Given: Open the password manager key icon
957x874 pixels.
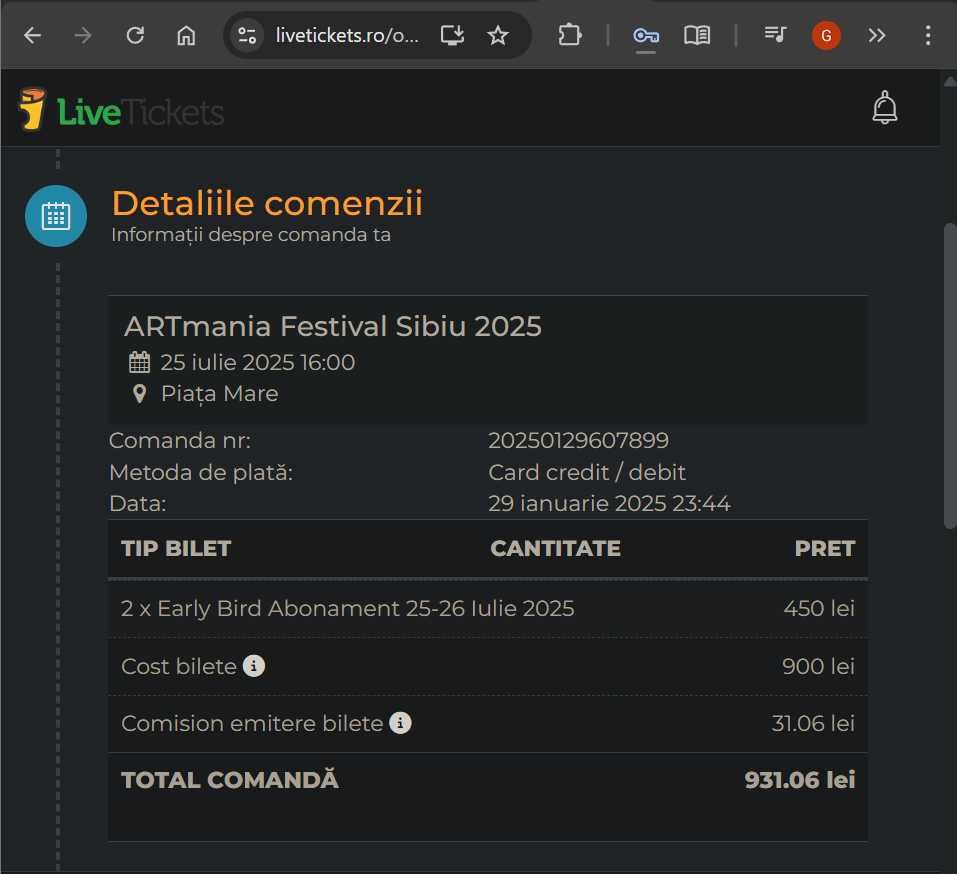Looking at the screenshot, I should [646, 36].
